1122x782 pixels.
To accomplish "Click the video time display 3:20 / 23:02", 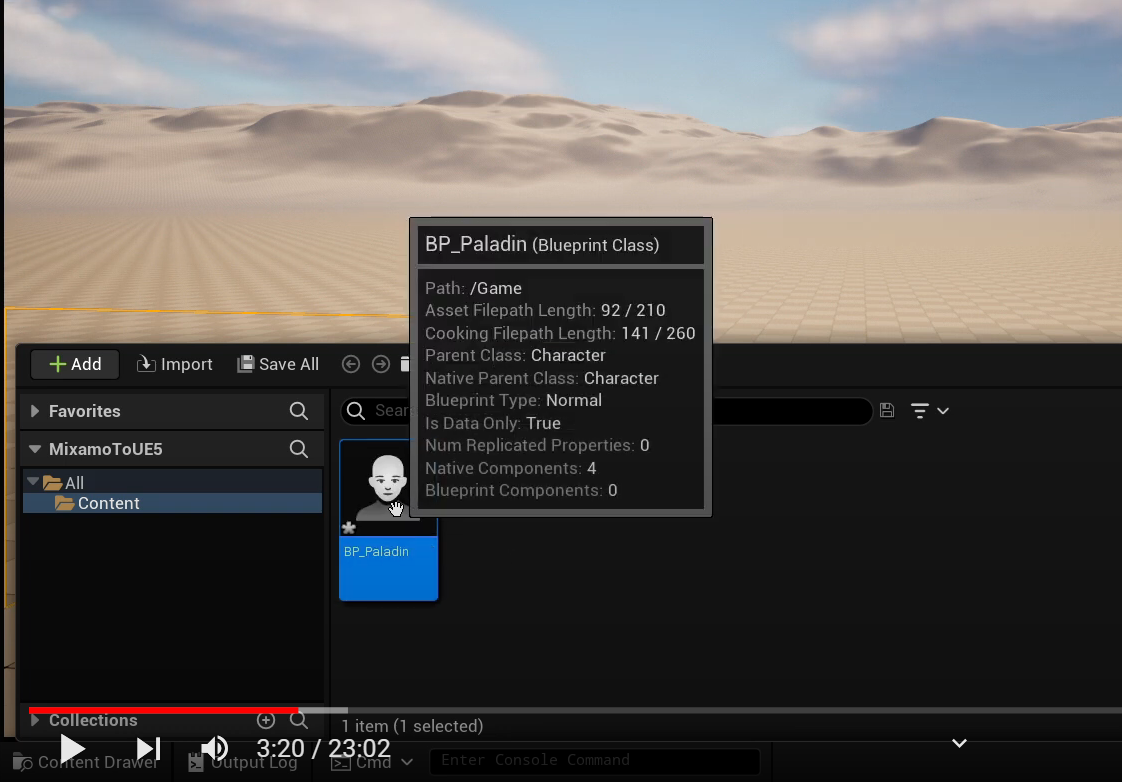I will (323, 748).
